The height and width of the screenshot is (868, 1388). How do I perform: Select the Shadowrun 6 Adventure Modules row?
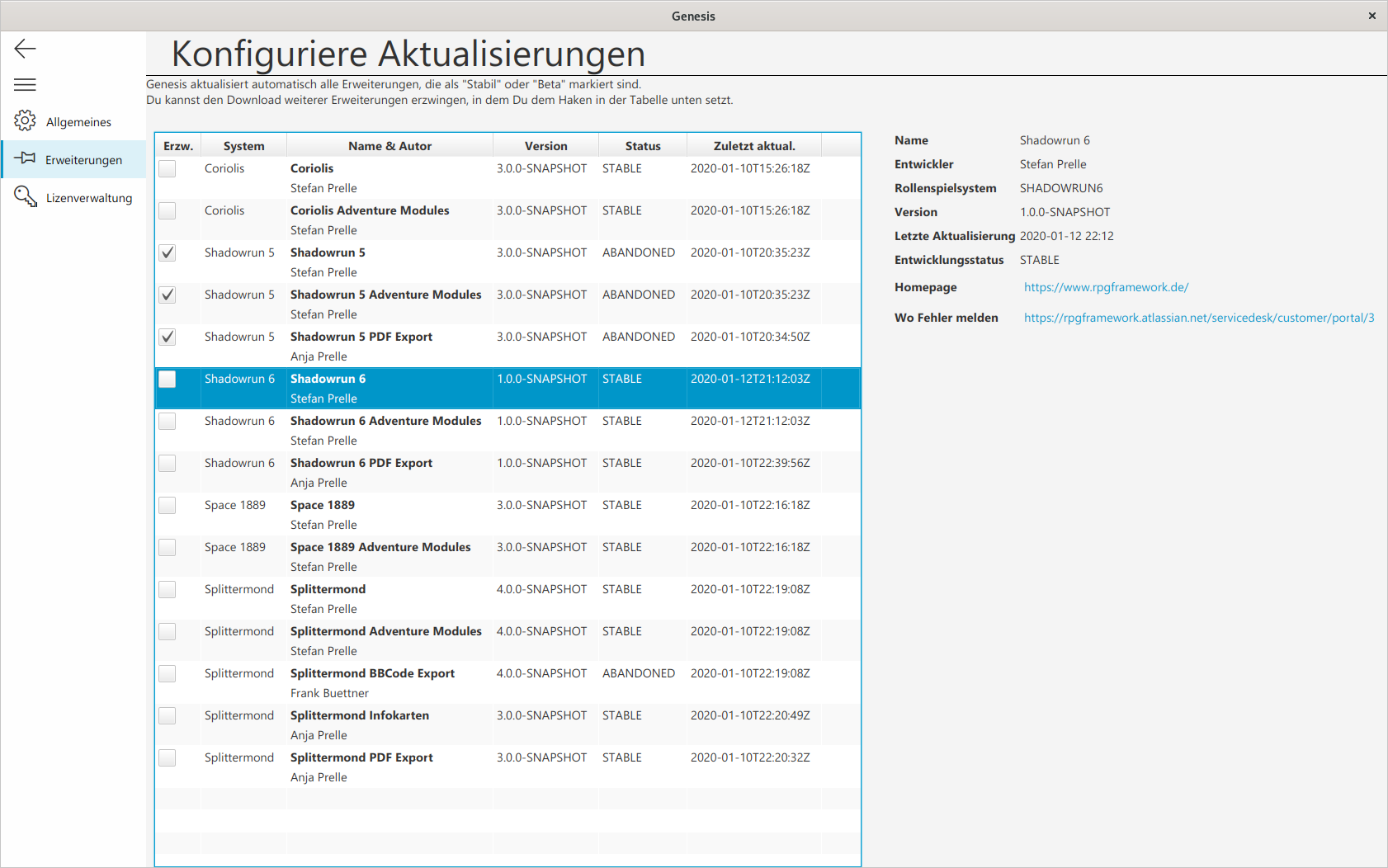508,431
